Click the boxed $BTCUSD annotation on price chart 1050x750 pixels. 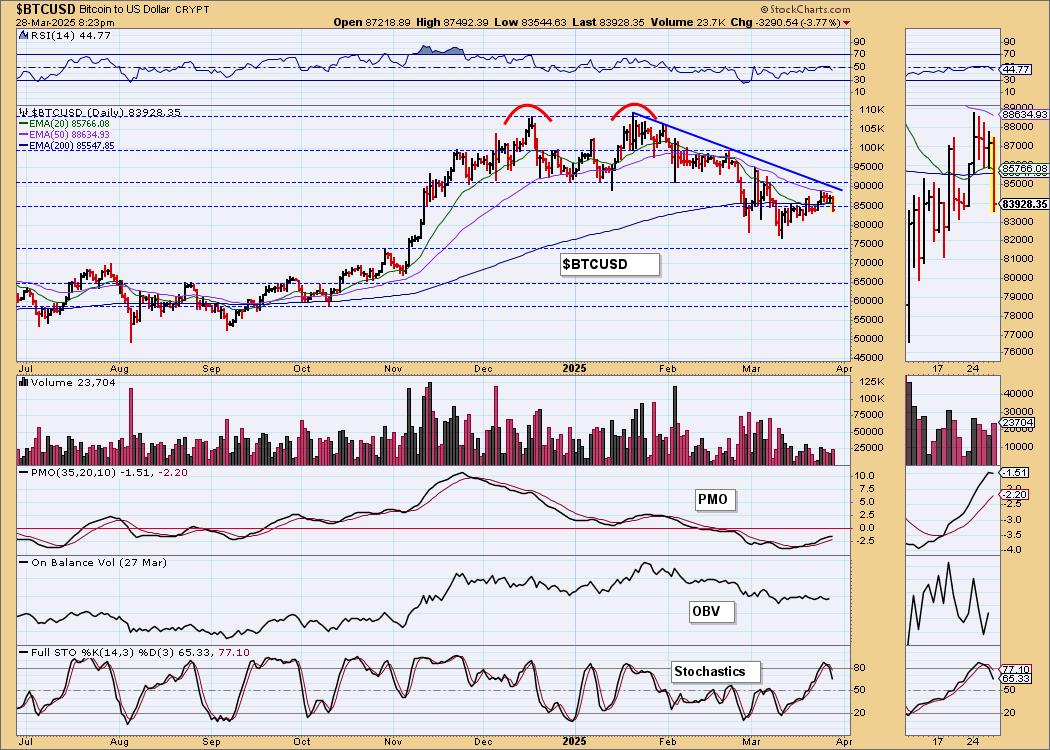click(x=609, y=264)
